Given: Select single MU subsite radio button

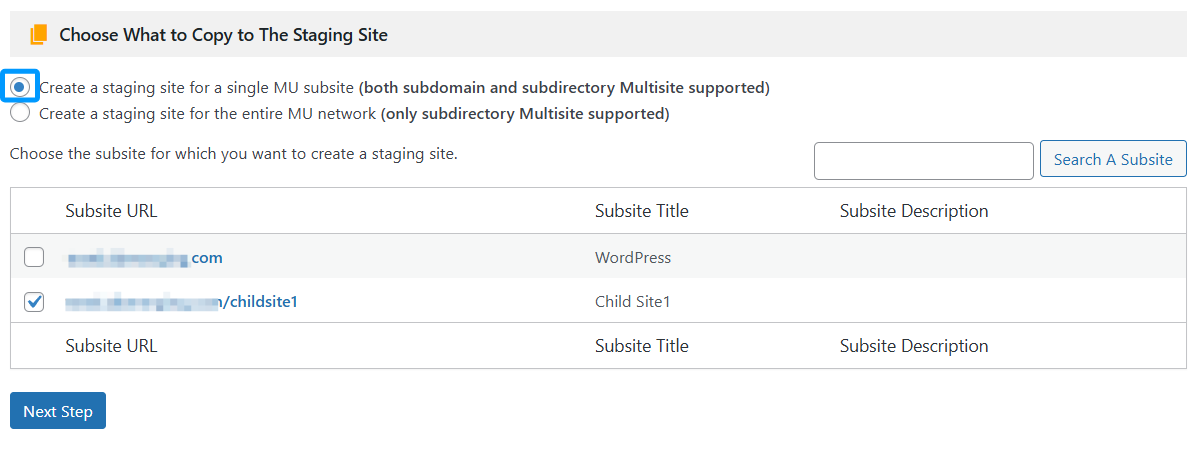Looking at the screenshot, I should click(20, 88).
